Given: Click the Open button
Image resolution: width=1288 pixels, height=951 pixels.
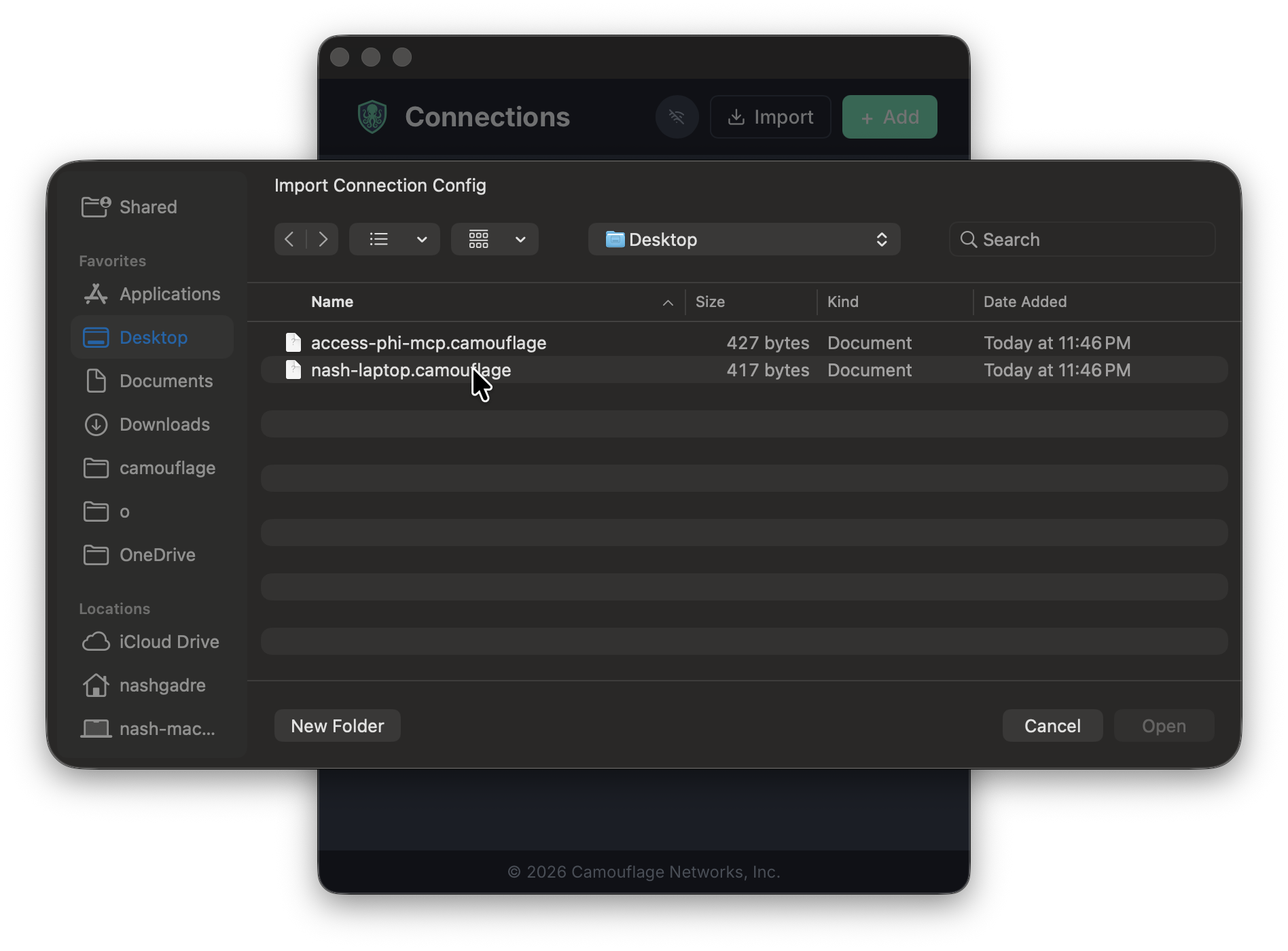Looking at the screenshot, I should coord(1164,725).
